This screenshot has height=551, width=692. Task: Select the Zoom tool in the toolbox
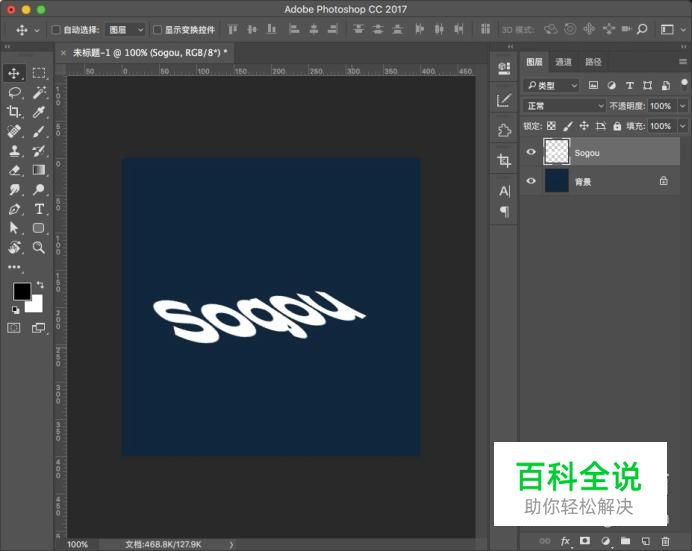(x=39, y=247)
